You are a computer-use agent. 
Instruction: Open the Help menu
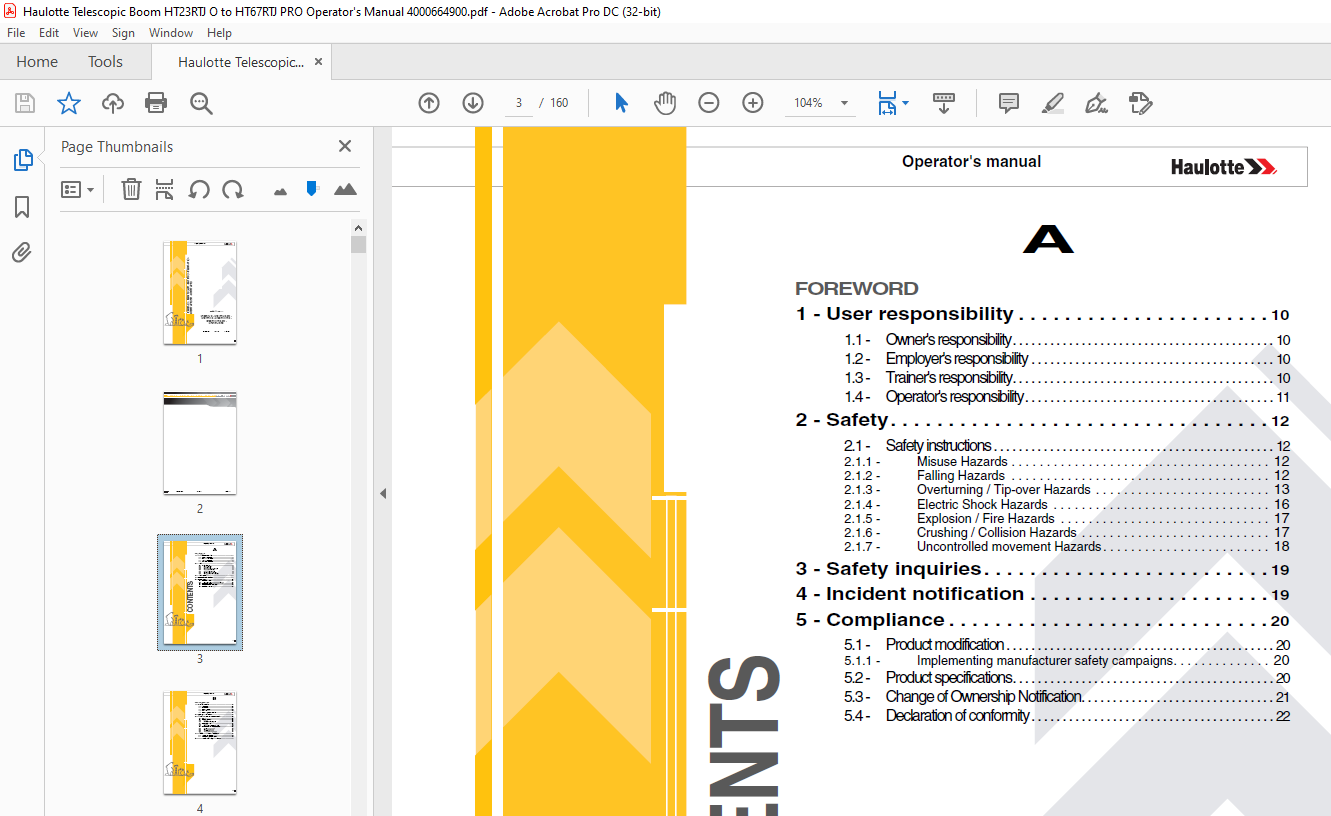point(219,33)
